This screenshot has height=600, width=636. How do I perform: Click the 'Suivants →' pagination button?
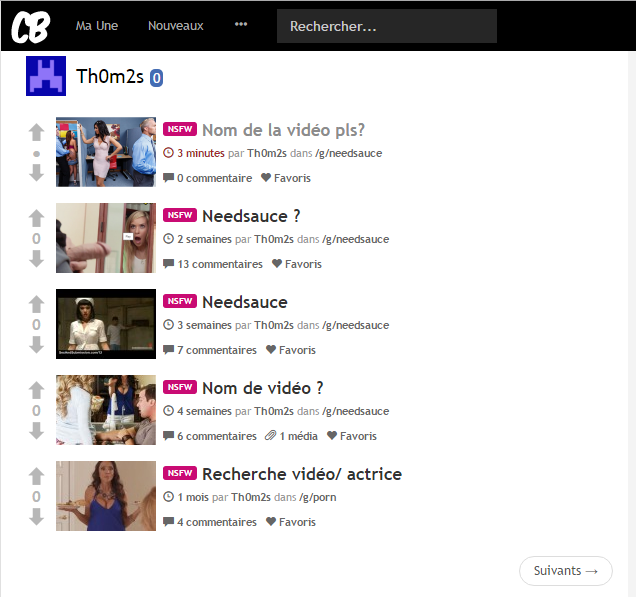(x=565, y=571)
